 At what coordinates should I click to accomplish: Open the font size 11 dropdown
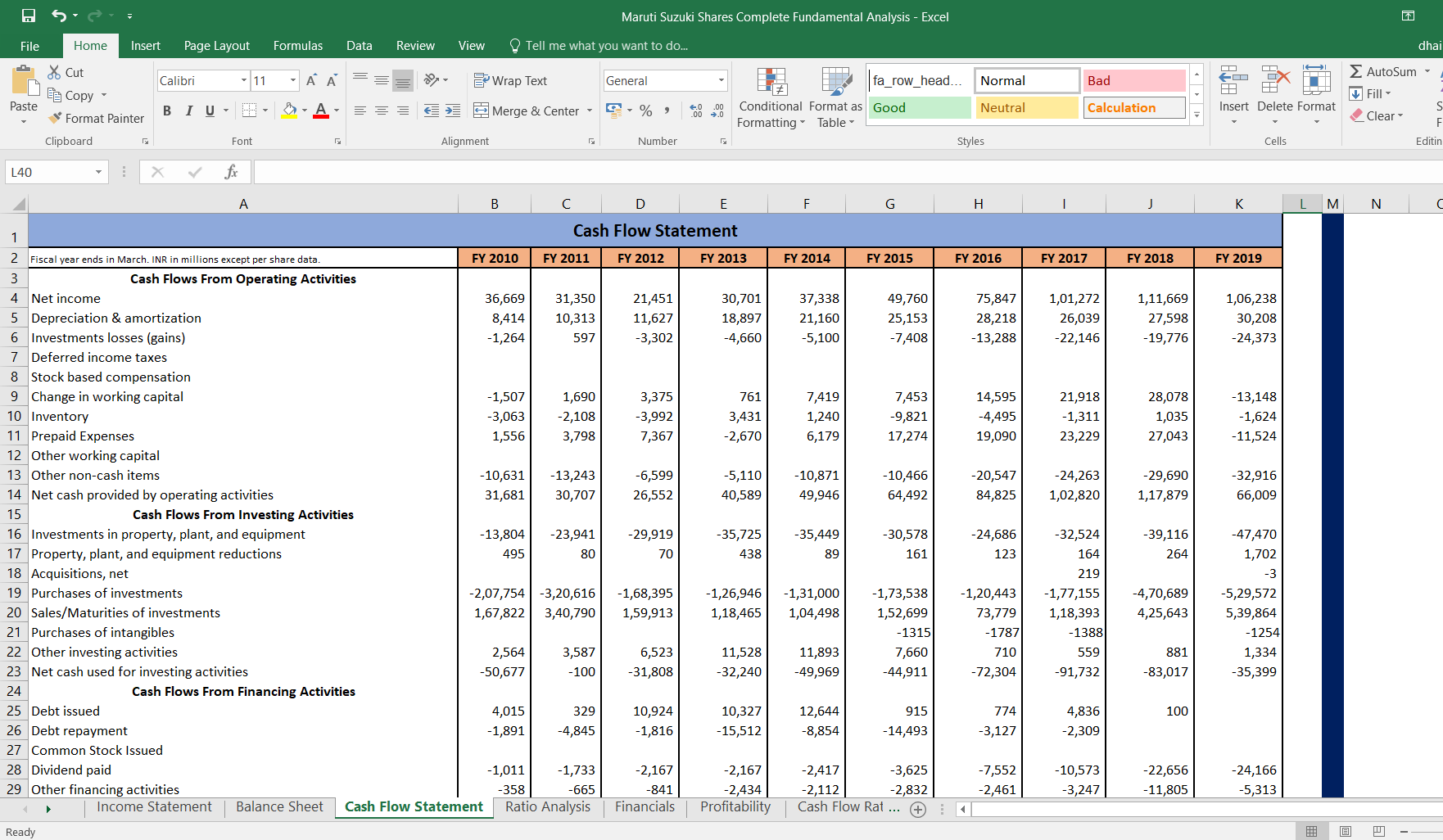[293, 80]
